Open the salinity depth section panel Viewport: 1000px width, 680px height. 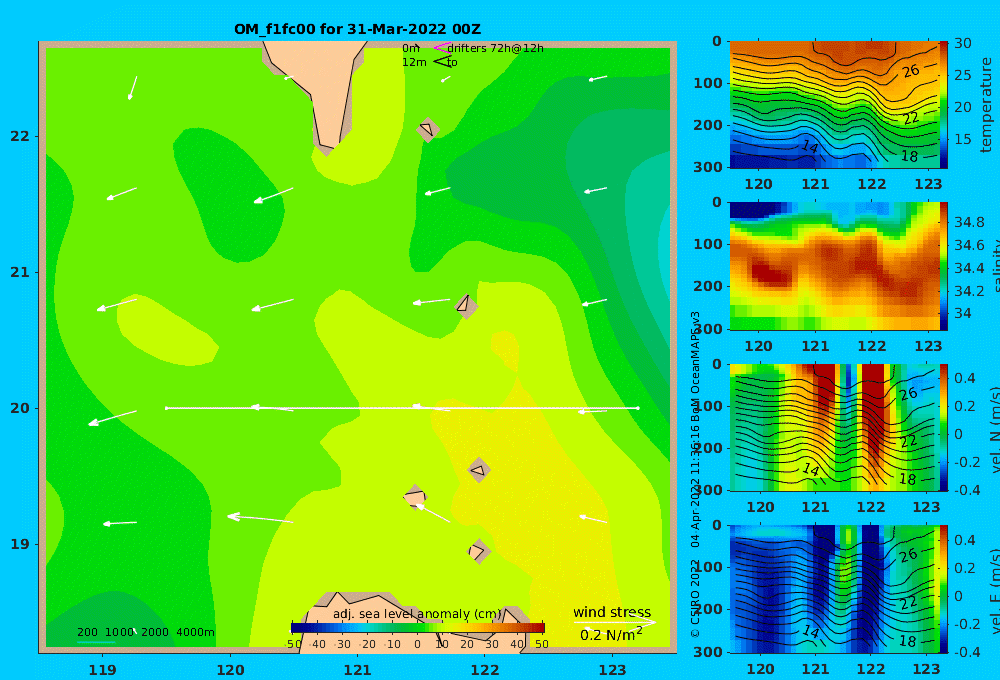tap(834, 266)
